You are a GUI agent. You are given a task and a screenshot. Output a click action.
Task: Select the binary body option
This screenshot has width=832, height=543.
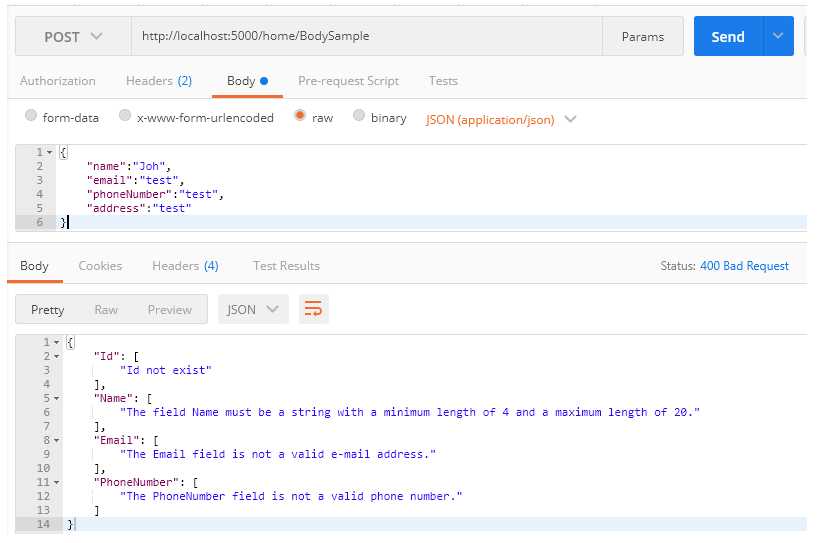click(x=357, y=117)
